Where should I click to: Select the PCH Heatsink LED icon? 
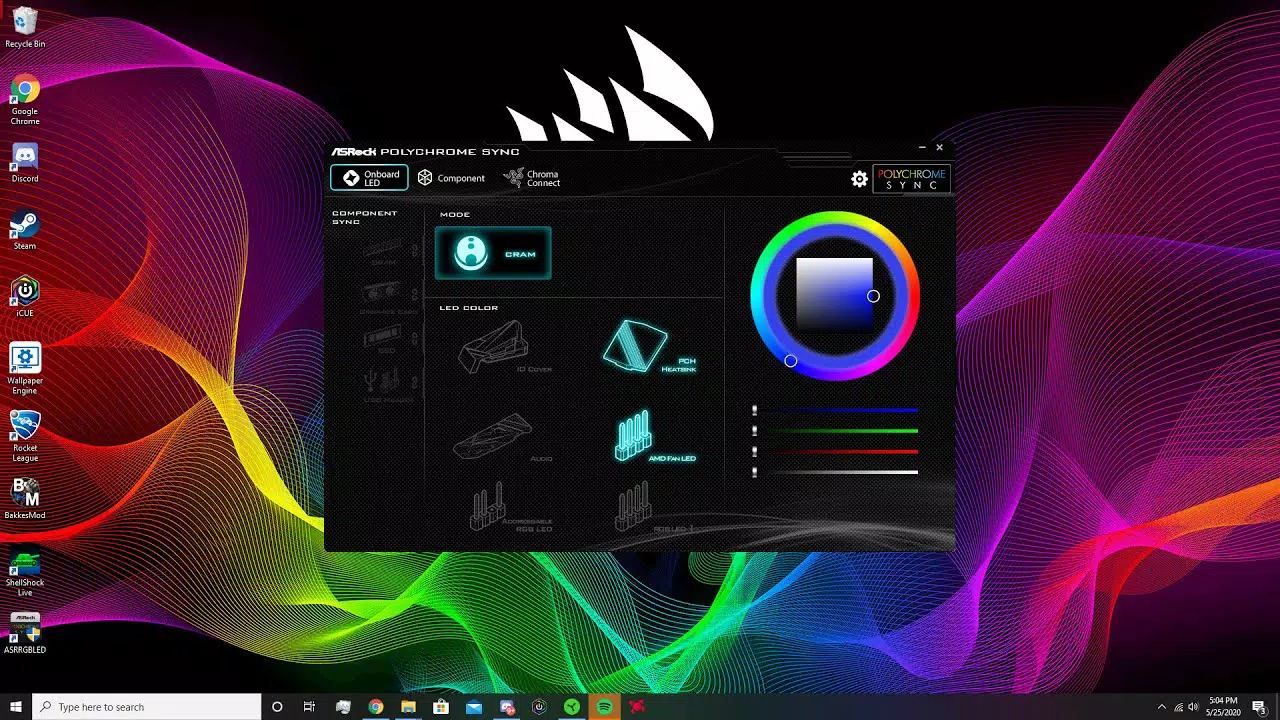click(x=636, y=346)
